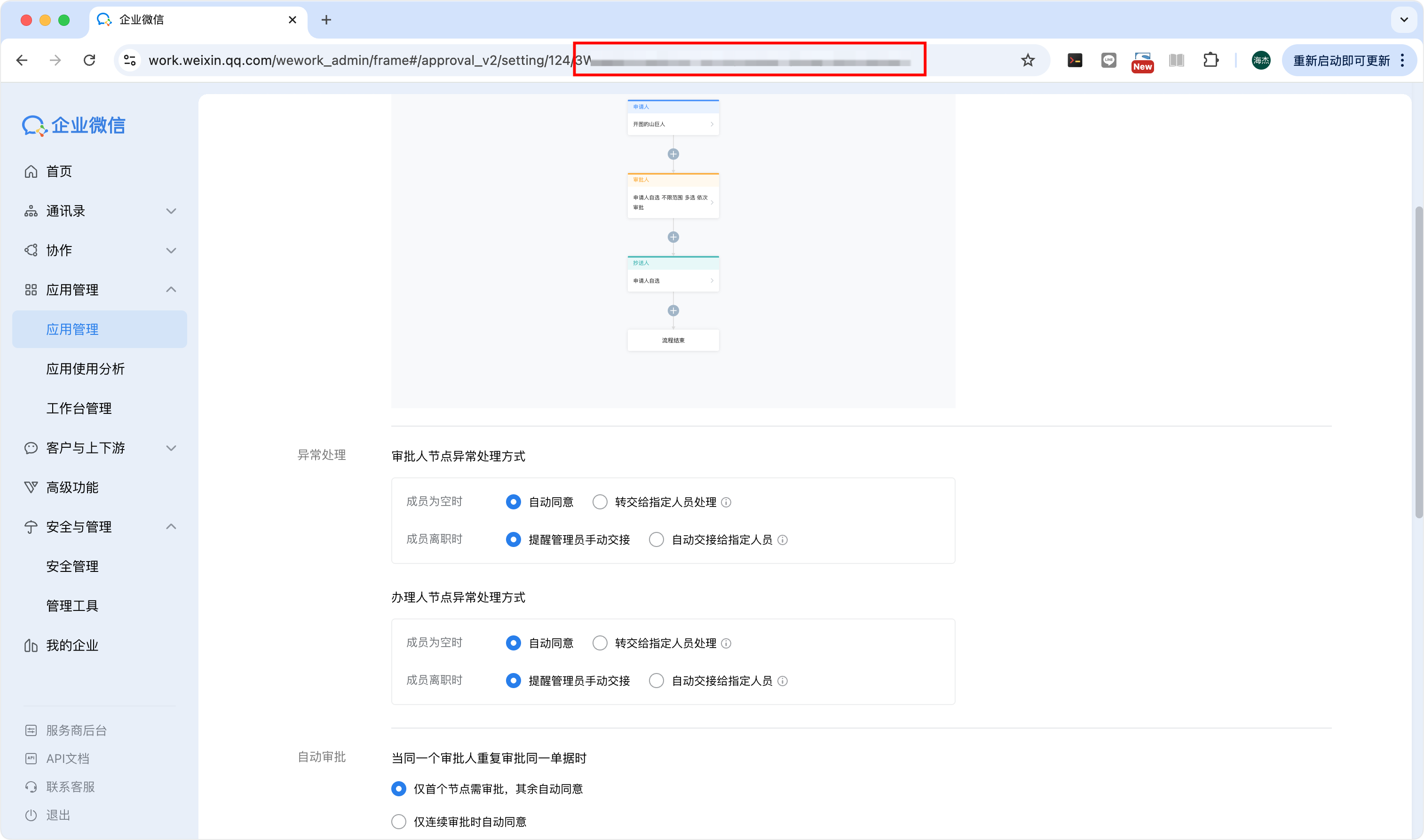
Task: Click the 企业微信 logo in sidebar
Action: 73,126
